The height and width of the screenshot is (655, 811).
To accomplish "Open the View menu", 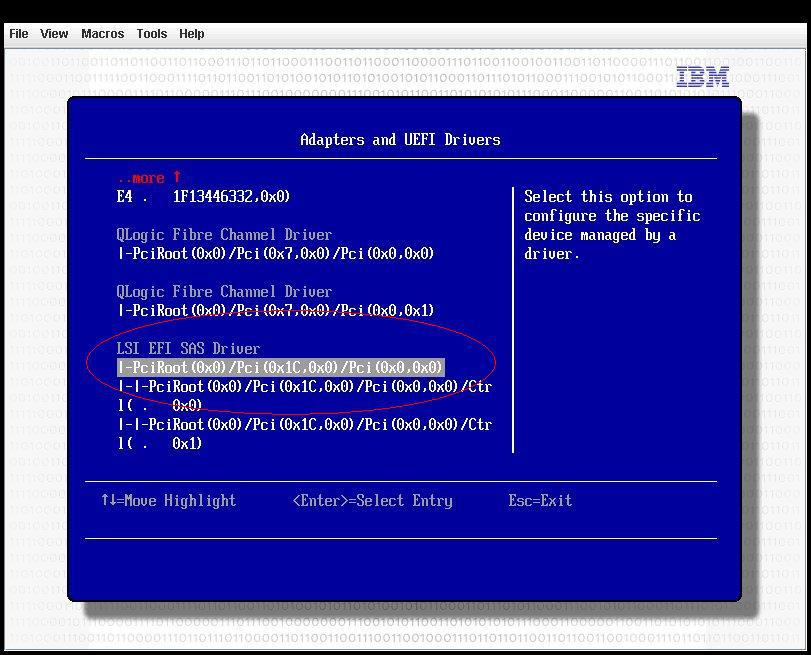I will click(x=54, y=33).
